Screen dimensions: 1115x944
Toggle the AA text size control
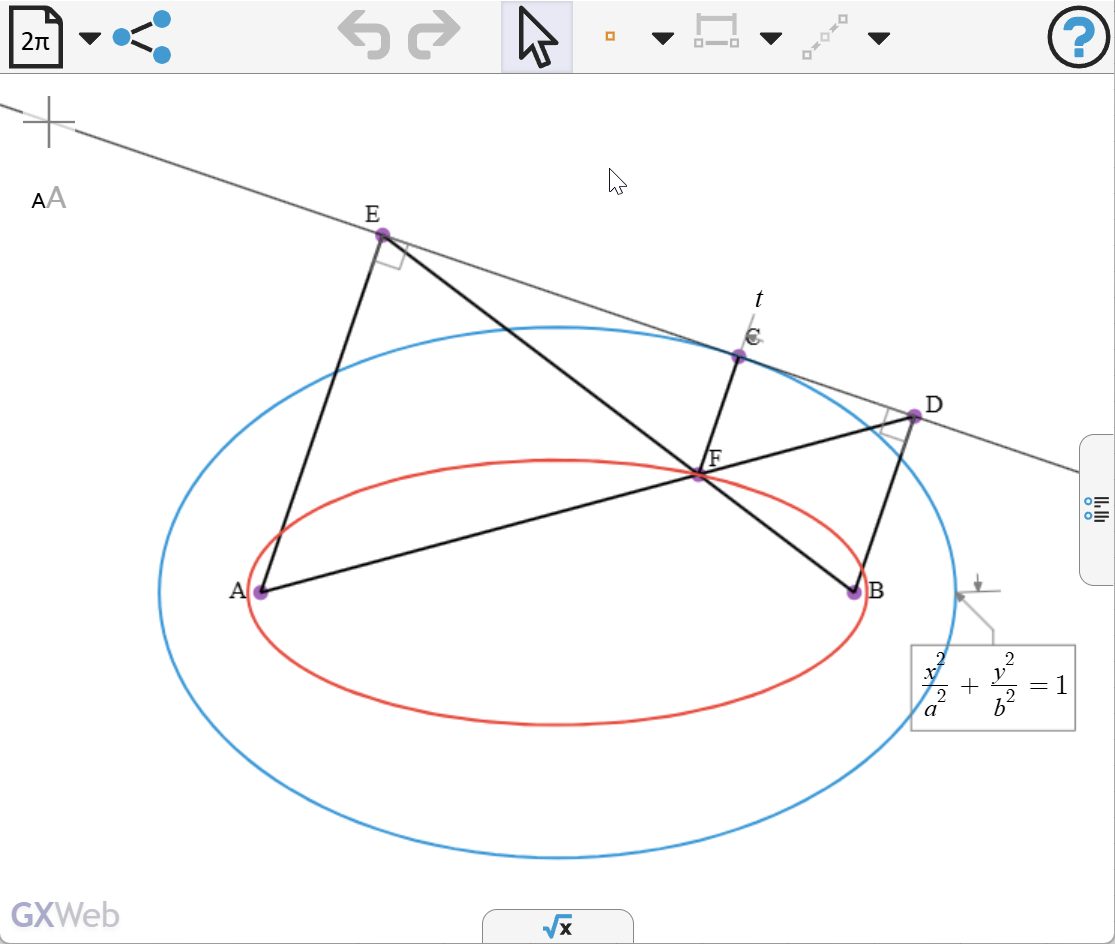tap(48, 198)
